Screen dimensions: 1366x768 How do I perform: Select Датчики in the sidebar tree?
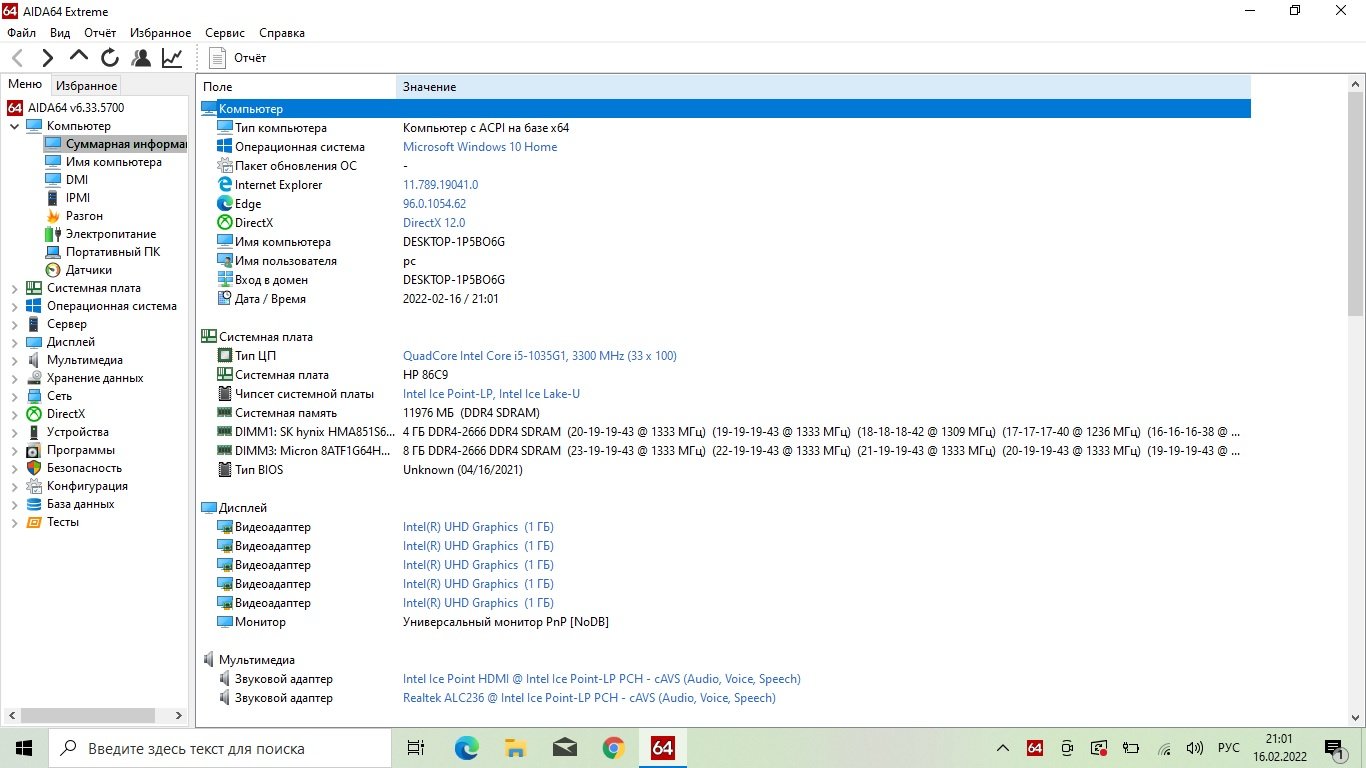88,270
